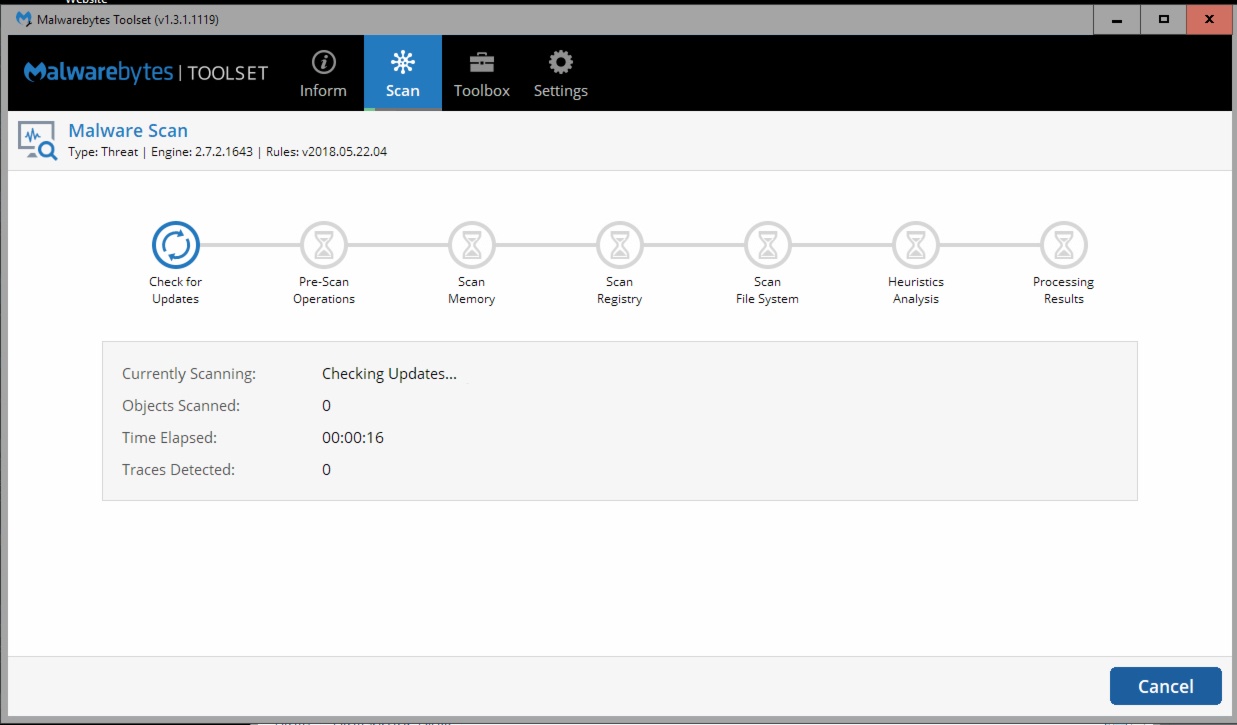Screen dimensions: 1237x725
Task: Click the Malware Scan monitor icon
Action: (38, 141)
